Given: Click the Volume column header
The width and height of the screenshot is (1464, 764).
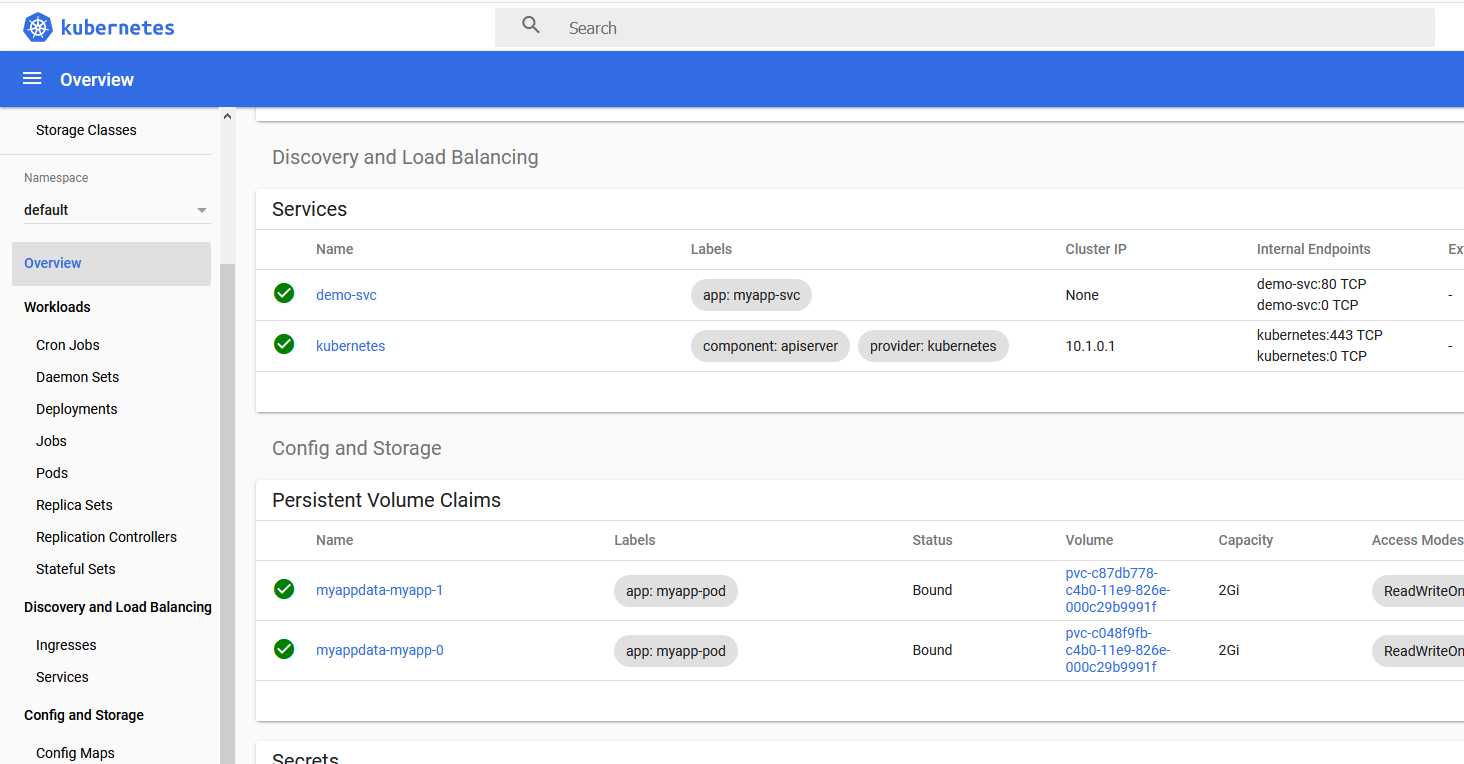Looking at the screenshot, I should tap(1089, 540).
